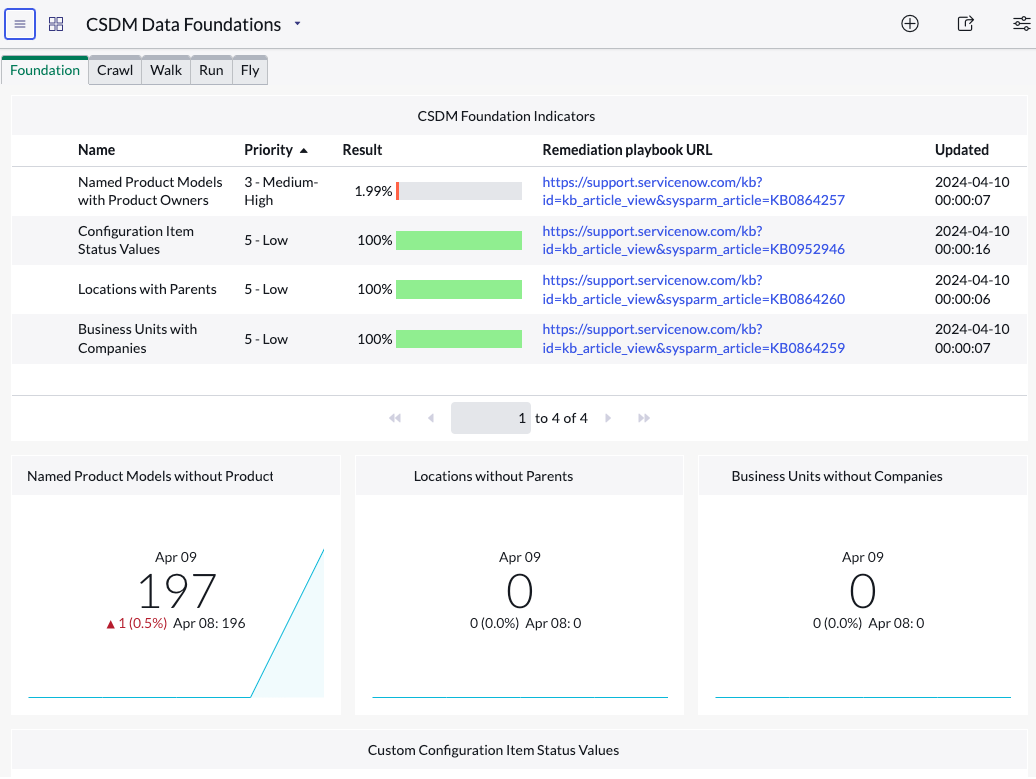Sort by the Priority column header

[x=268, y=150]
